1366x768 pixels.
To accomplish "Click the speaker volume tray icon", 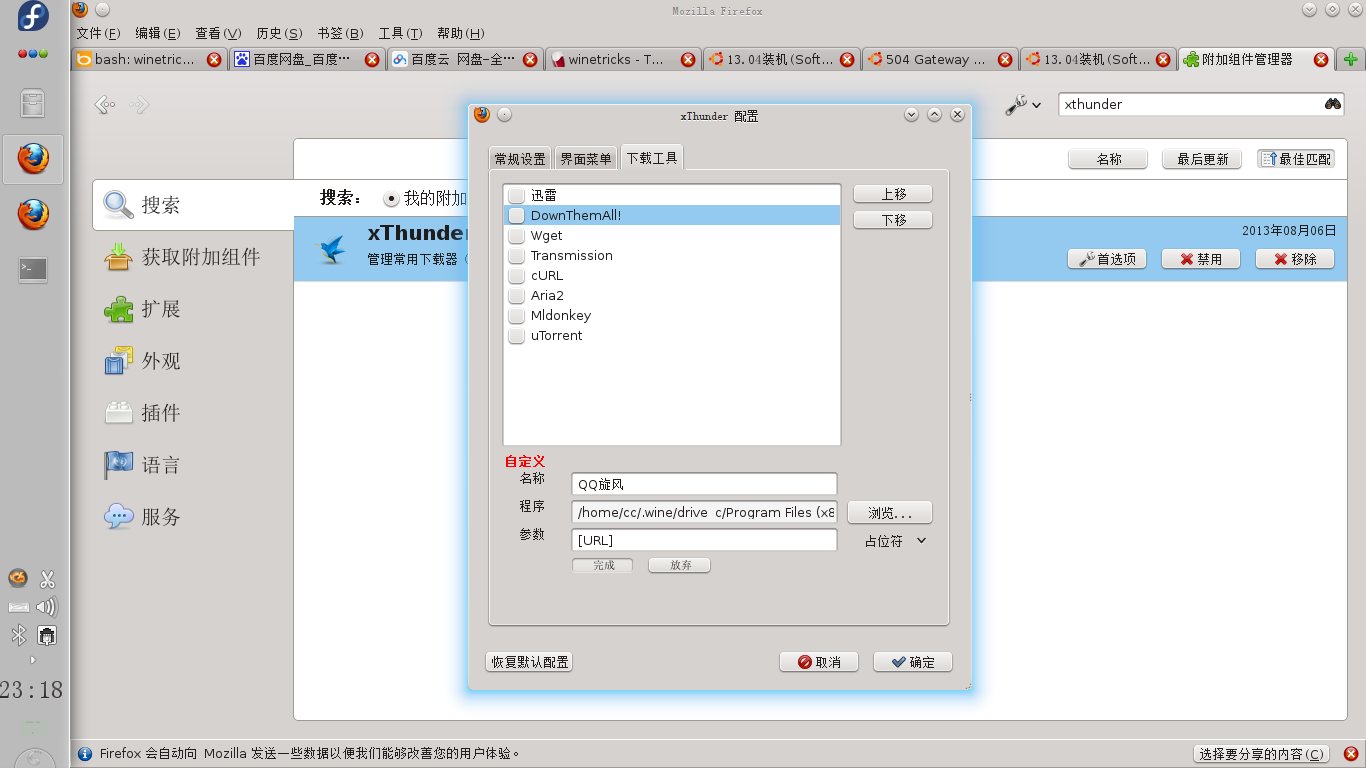I will coord(46,606).
